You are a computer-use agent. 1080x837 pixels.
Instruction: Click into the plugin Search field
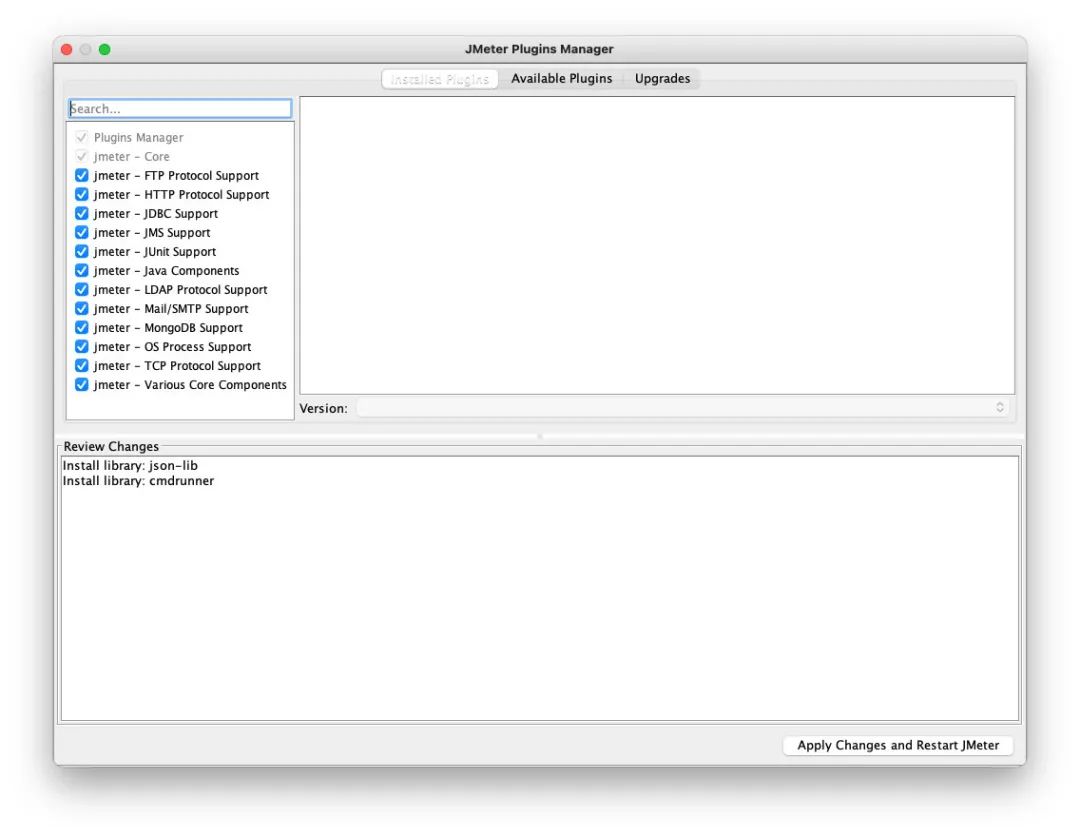pyautogui.click(x=180, y=109)
